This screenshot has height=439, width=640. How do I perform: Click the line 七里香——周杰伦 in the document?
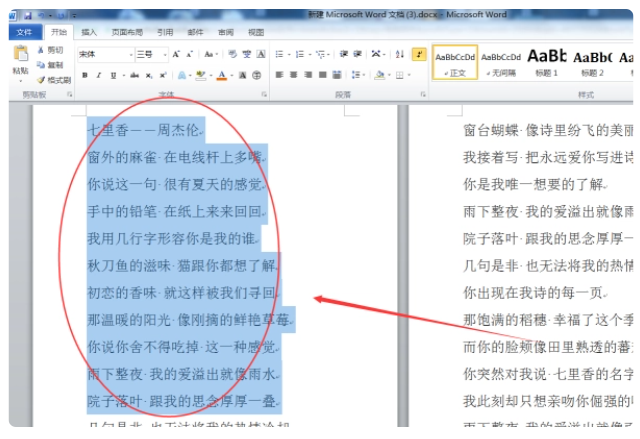pyautogui.click(x=144, y=130)
